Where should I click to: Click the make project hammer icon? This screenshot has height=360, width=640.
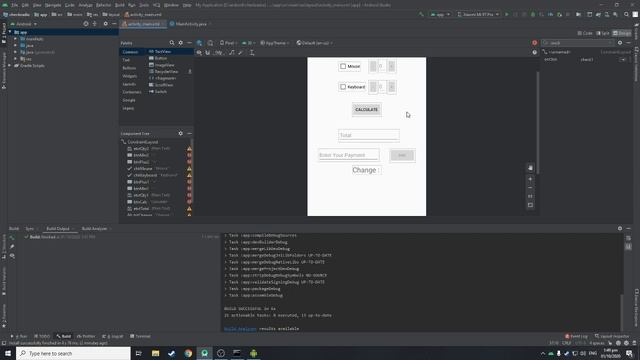click(x=421, y=14)
